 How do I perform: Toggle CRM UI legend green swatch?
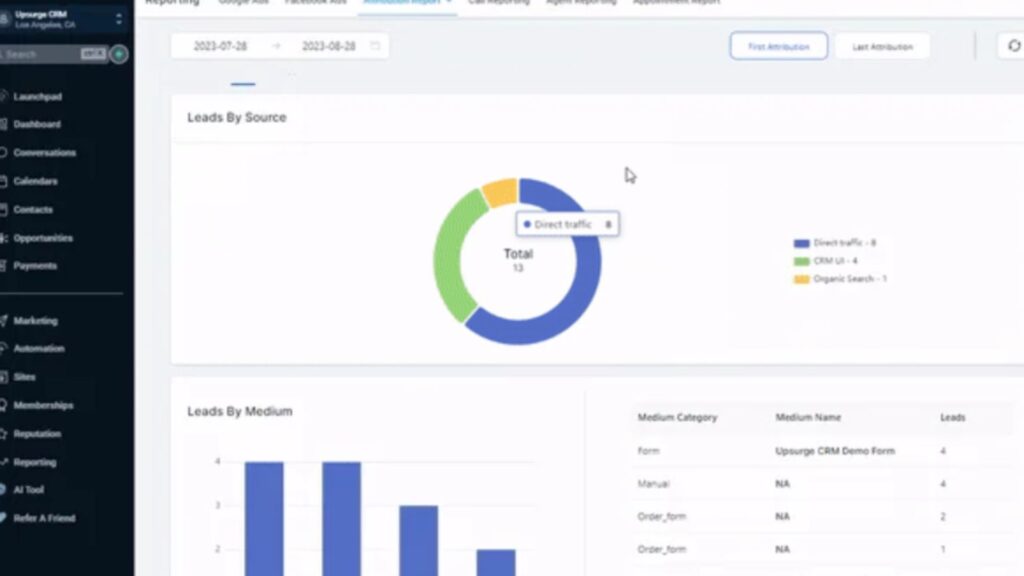801,261
